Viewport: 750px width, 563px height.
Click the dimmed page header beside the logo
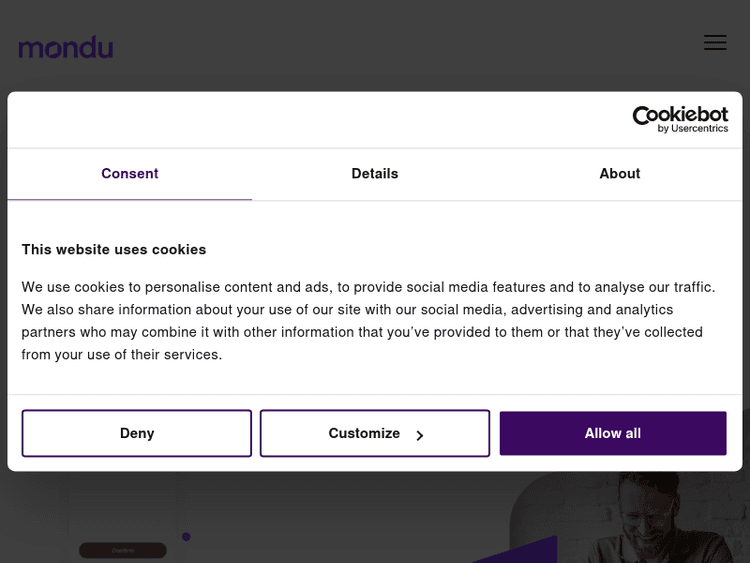[x=400, y=45]
